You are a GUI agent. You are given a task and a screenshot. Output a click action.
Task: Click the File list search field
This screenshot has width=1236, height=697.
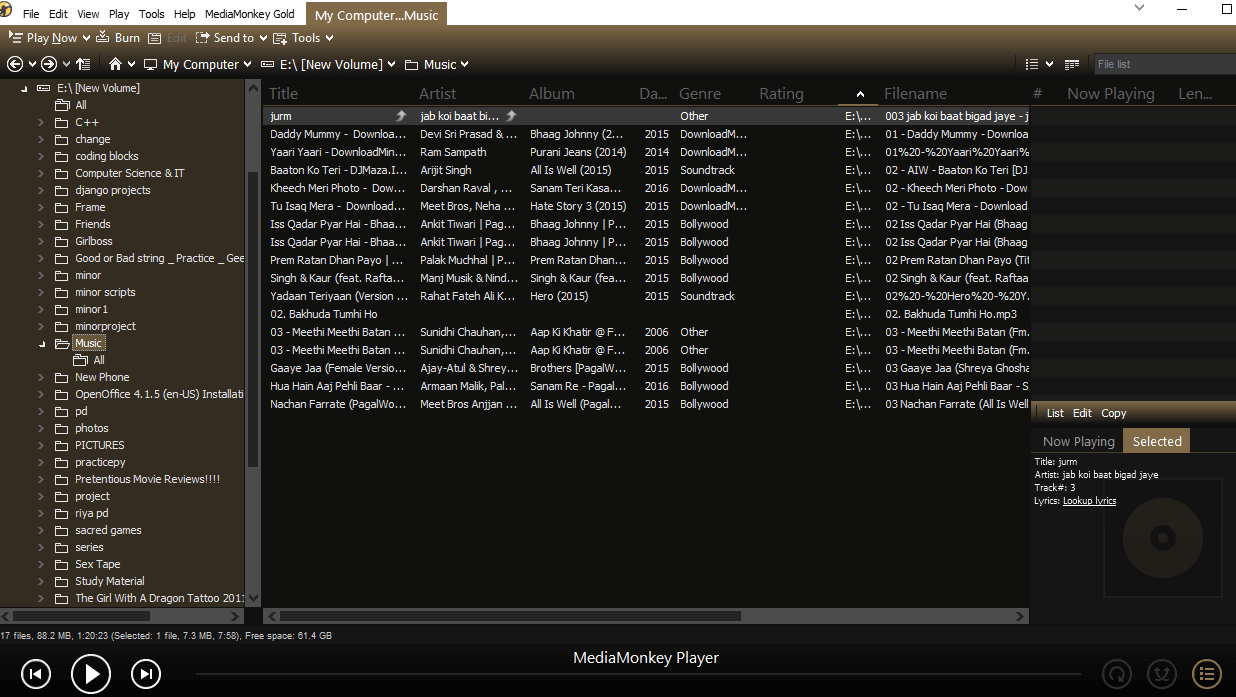[x=1160, y=64]
